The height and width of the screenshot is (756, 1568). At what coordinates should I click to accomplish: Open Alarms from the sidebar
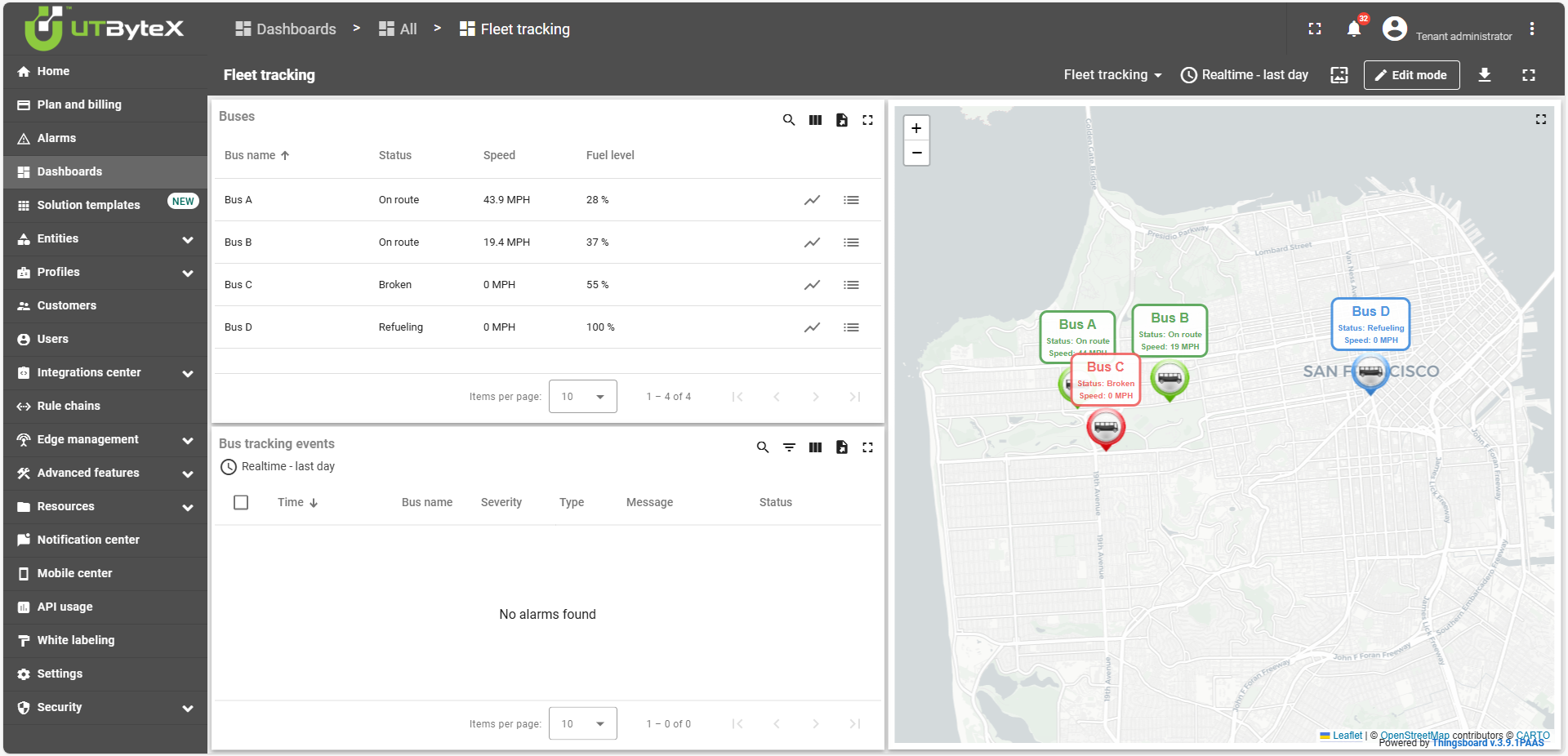click(57, 138)
